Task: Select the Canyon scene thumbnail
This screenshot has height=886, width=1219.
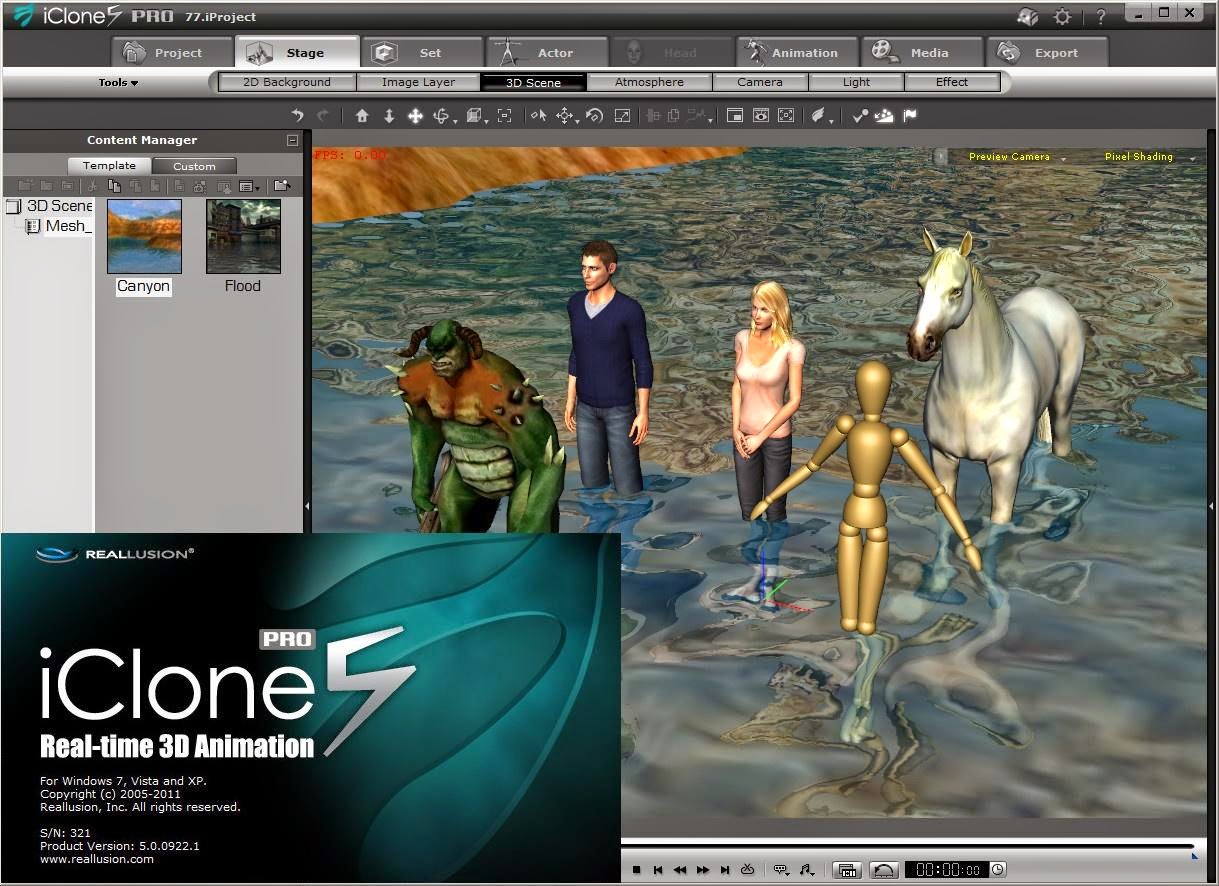Action: coord(144,236)
